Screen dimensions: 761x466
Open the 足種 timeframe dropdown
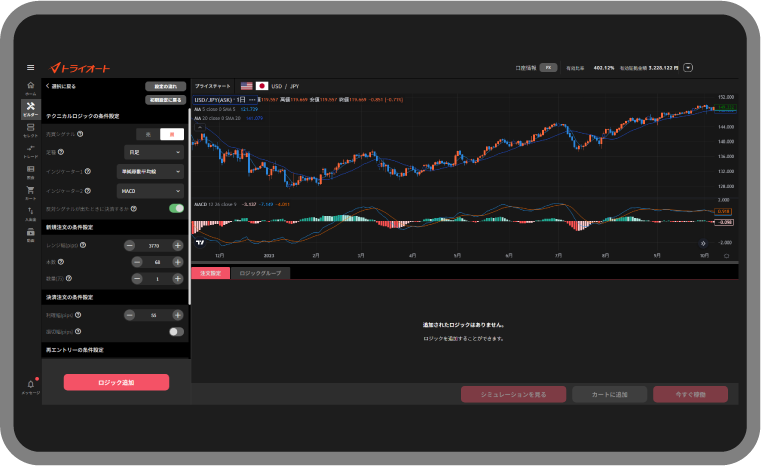[150, 152]
